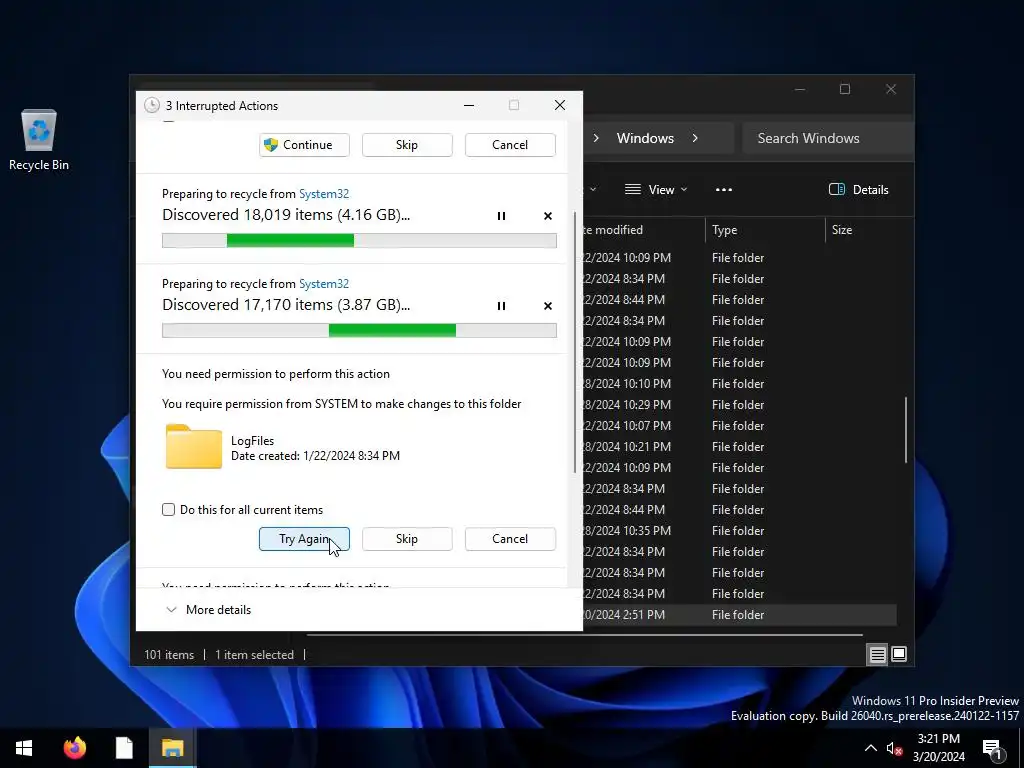Viewport: 1024px width, 768px height.
Task: Maximize the File Explorer window
Action: [845, 89]
